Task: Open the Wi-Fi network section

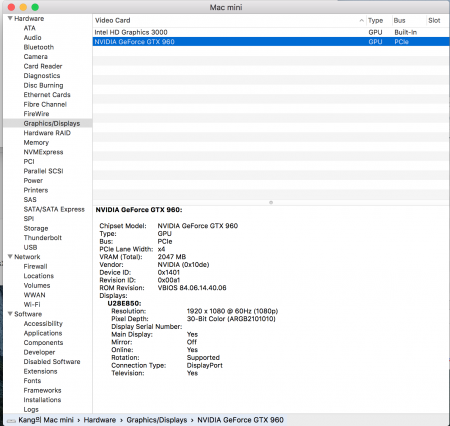Action: click(32, 304)
